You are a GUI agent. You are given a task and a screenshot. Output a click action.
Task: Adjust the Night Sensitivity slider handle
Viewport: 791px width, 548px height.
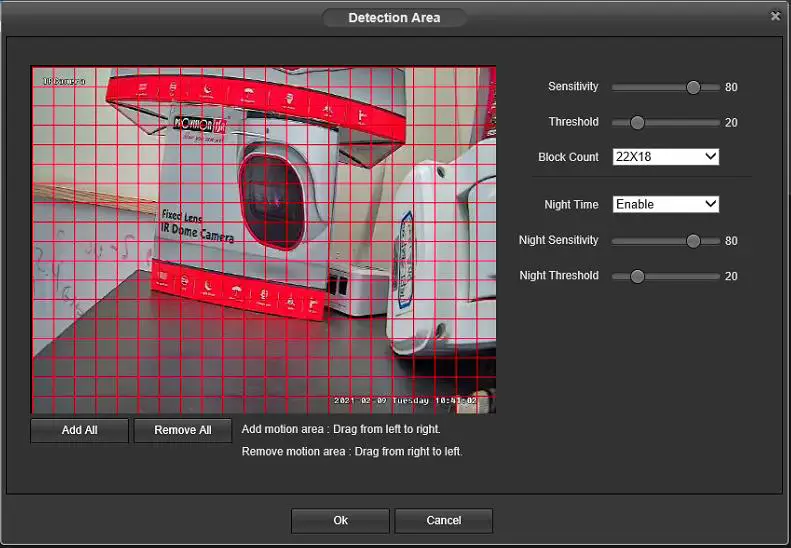(x=693, y=241)
